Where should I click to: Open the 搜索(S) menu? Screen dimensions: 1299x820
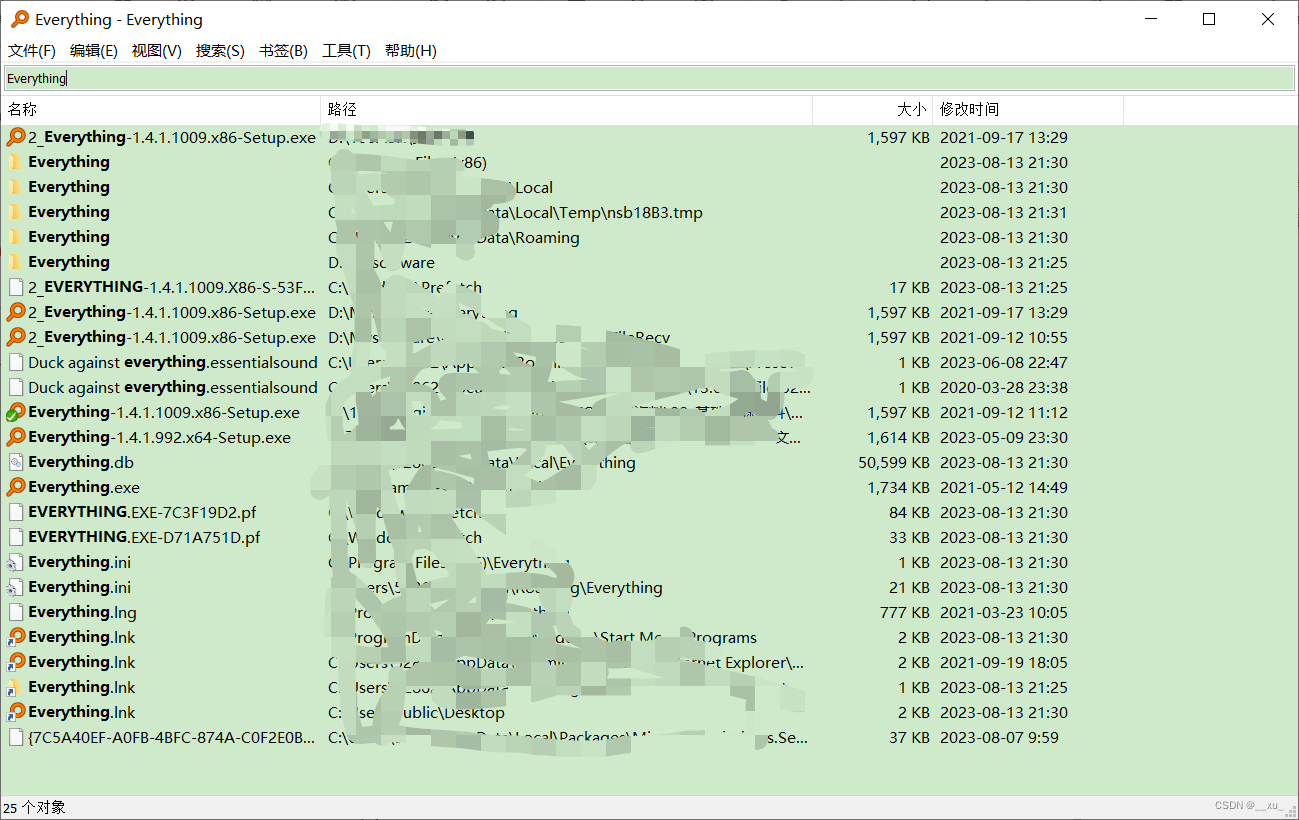click(x=220, y=51)
